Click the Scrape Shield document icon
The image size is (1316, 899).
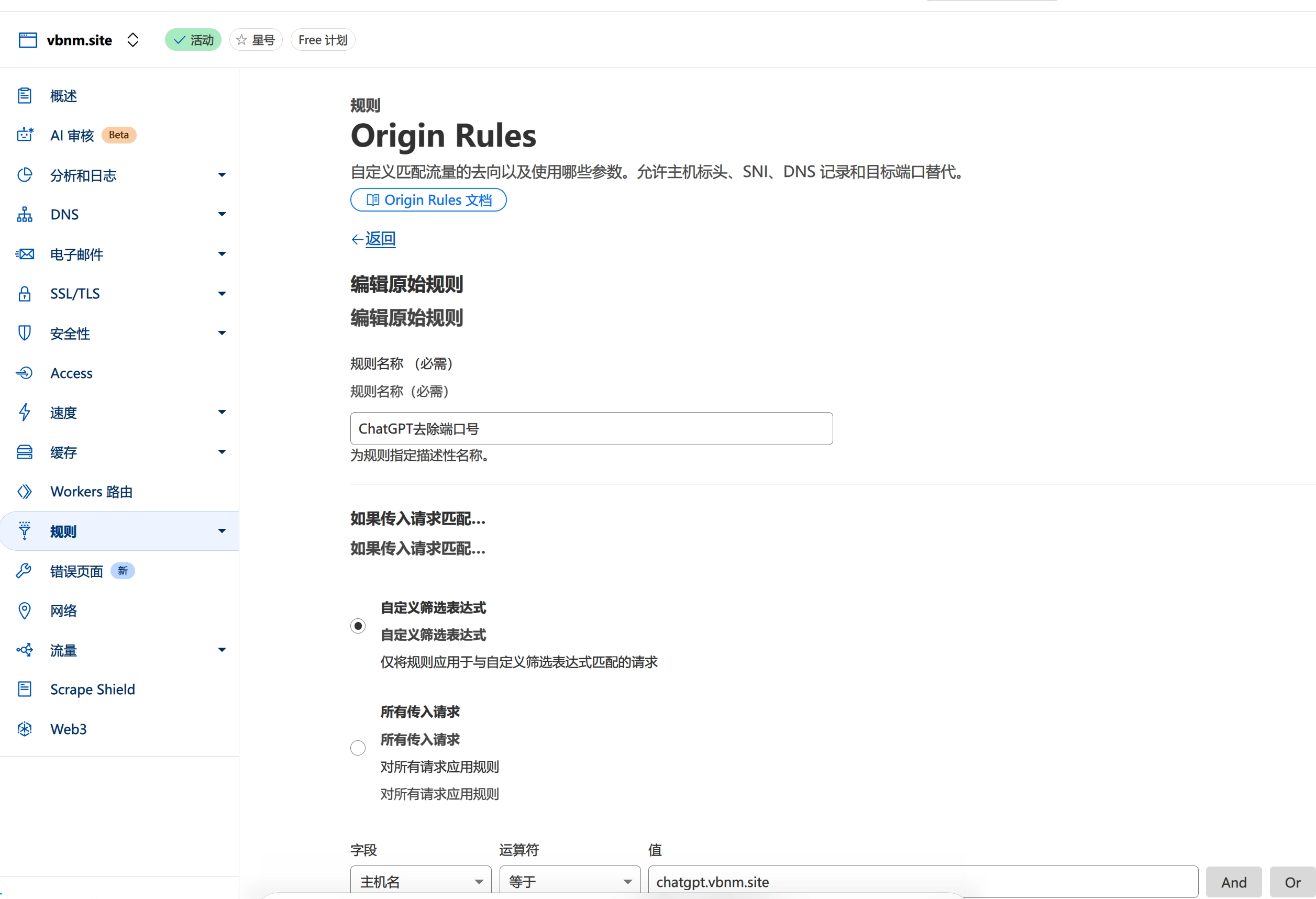[x=24, y=689]
